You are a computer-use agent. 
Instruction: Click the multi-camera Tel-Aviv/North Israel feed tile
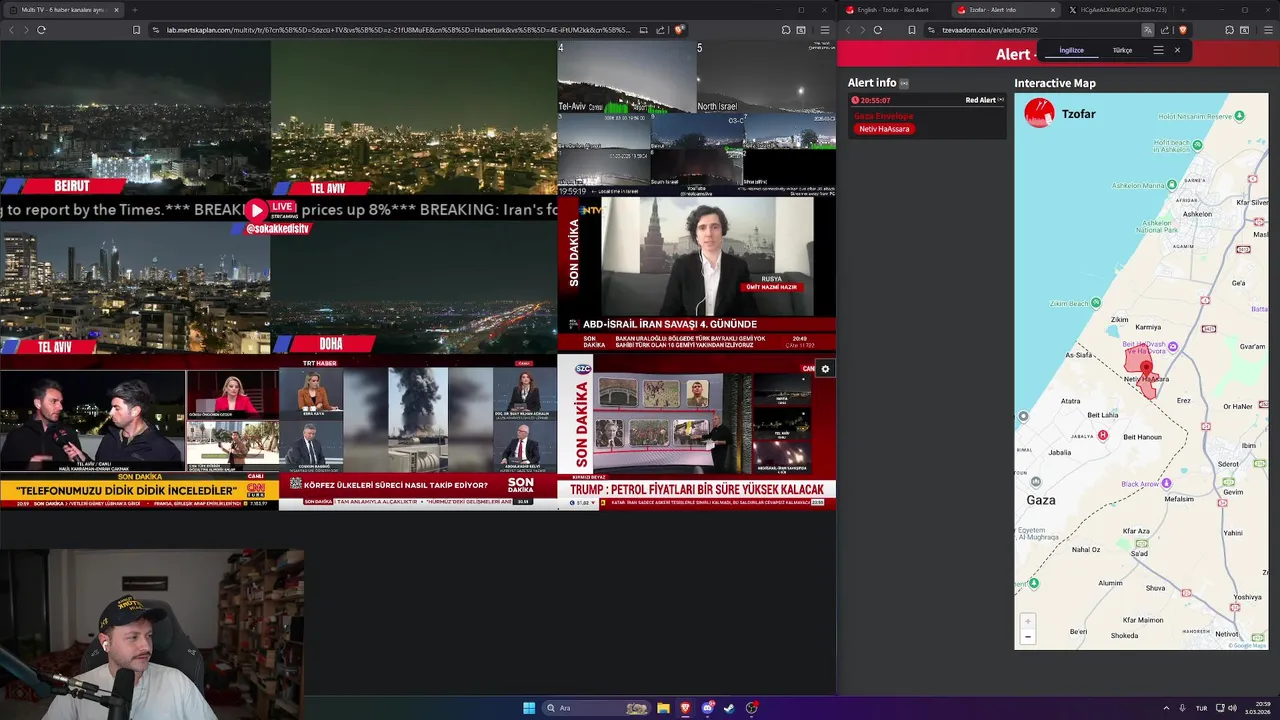[696, 118]
